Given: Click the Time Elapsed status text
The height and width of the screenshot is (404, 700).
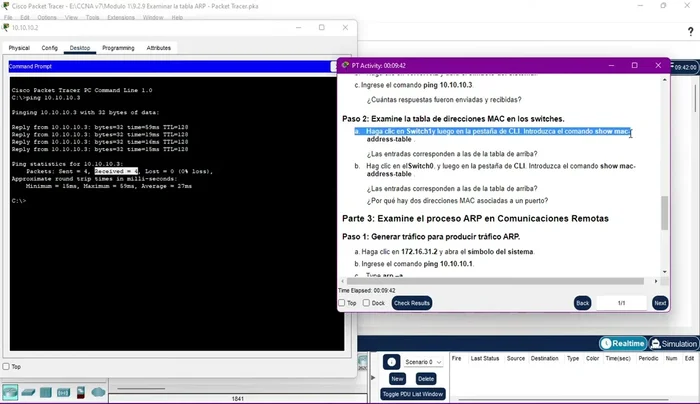Looking at the screenshot, I should 367,290.
